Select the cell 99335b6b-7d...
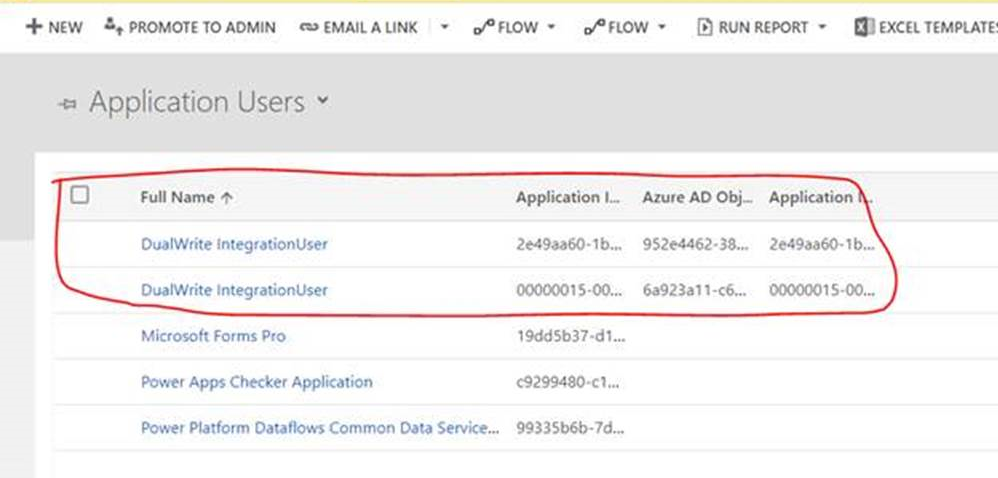This screenshot has height=478, width=998. click(x=570, y=428)
